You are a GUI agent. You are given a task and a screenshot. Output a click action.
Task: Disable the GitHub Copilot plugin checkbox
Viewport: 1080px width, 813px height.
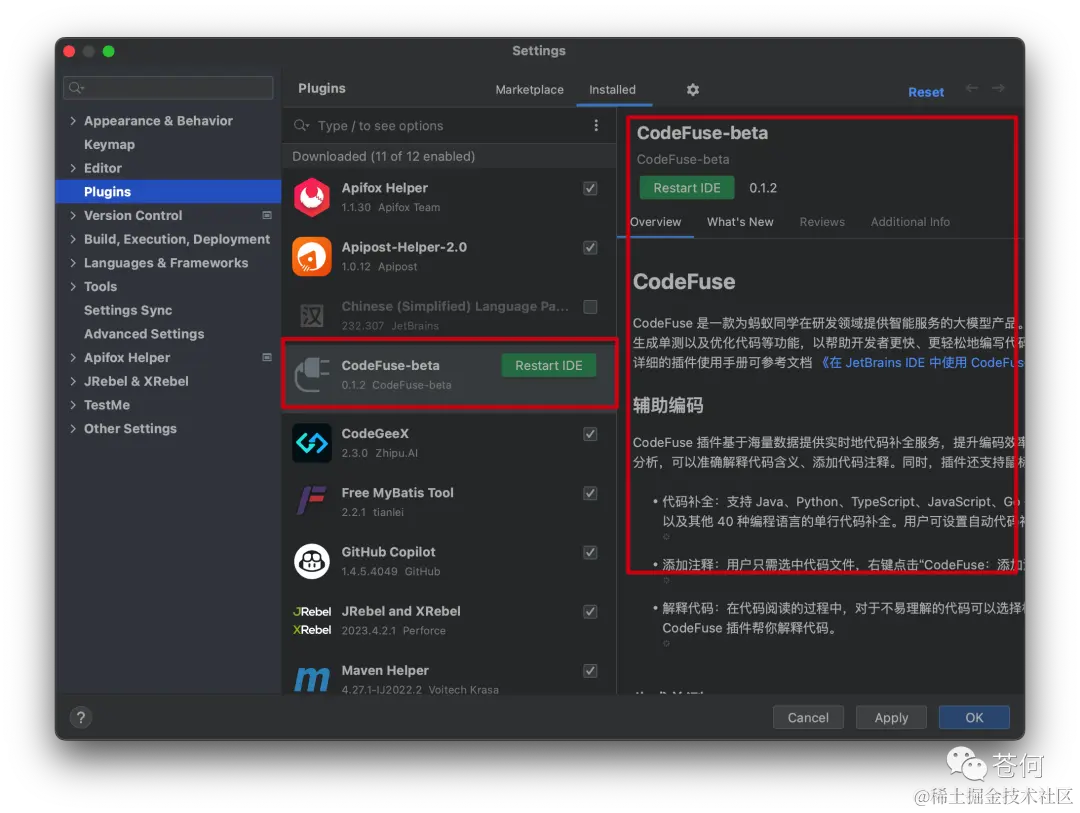590,553
